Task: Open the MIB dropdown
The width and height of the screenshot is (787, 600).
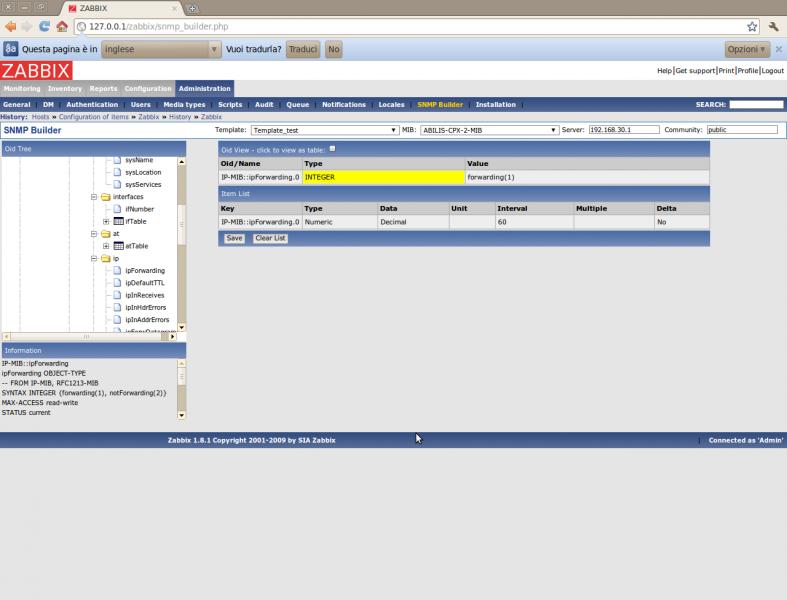Action: tap(488, 130)
